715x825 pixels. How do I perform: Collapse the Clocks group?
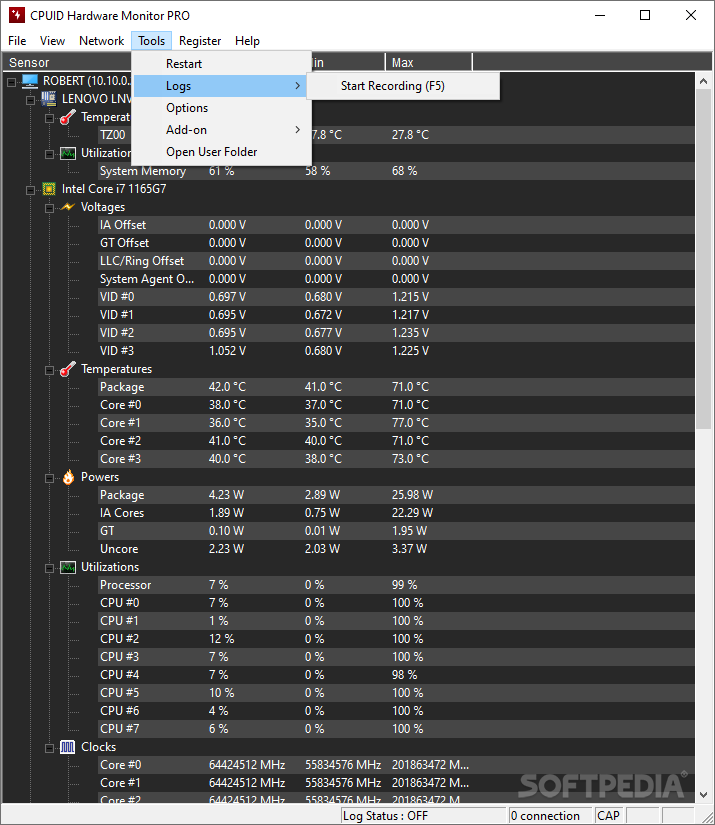tap(49, 748)
